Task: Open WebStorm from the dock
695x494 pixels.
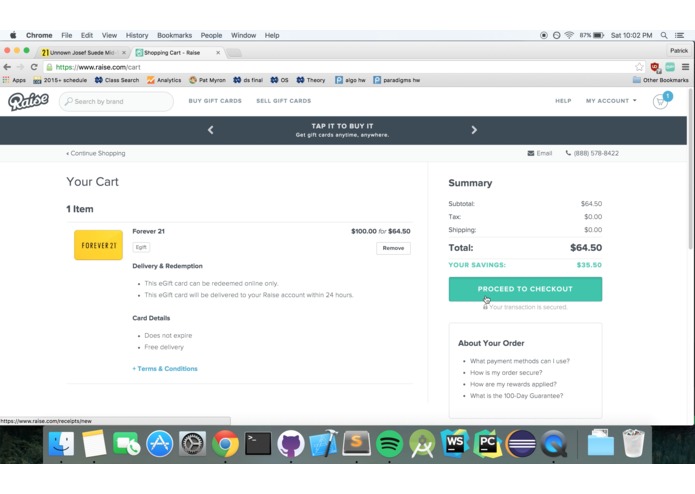Action: 455,443
